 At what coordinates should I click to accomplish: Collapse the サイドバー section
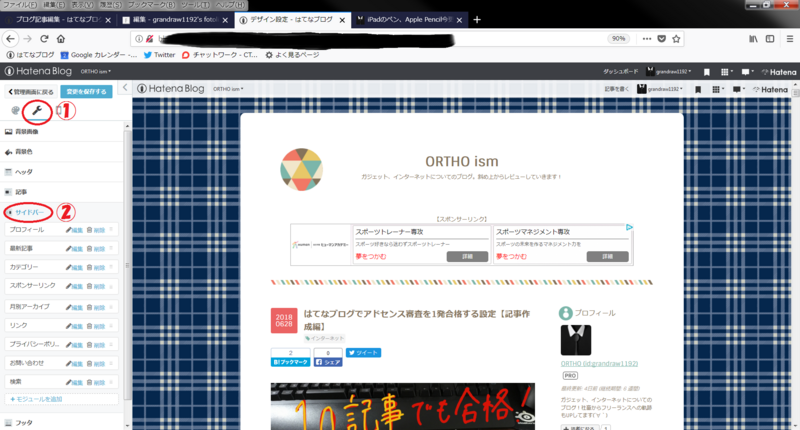pyautogui.click(x=62, y=212)
